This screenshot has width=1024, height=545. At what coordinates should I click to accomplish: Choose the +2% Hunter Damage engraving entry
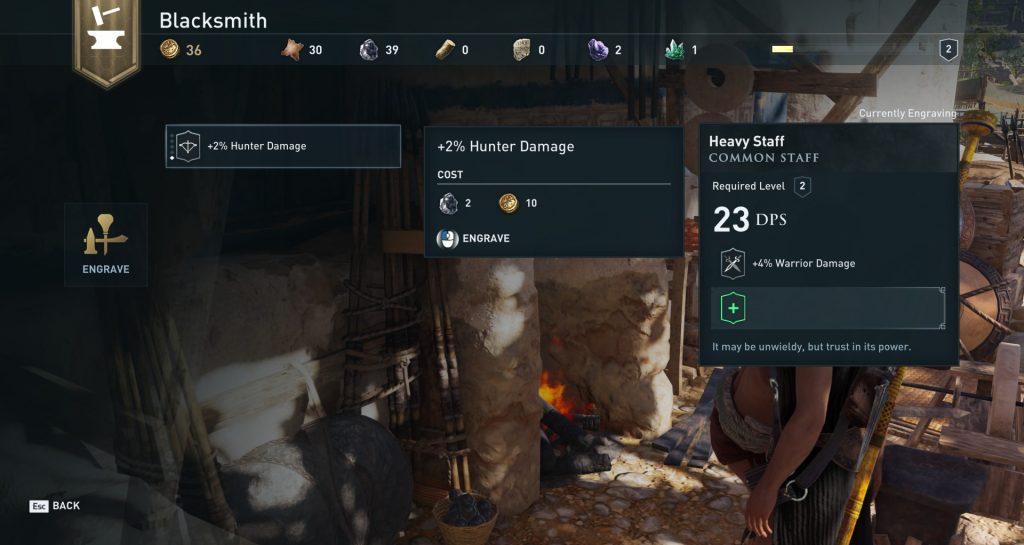pyautogui.click(x=283, y=146)
